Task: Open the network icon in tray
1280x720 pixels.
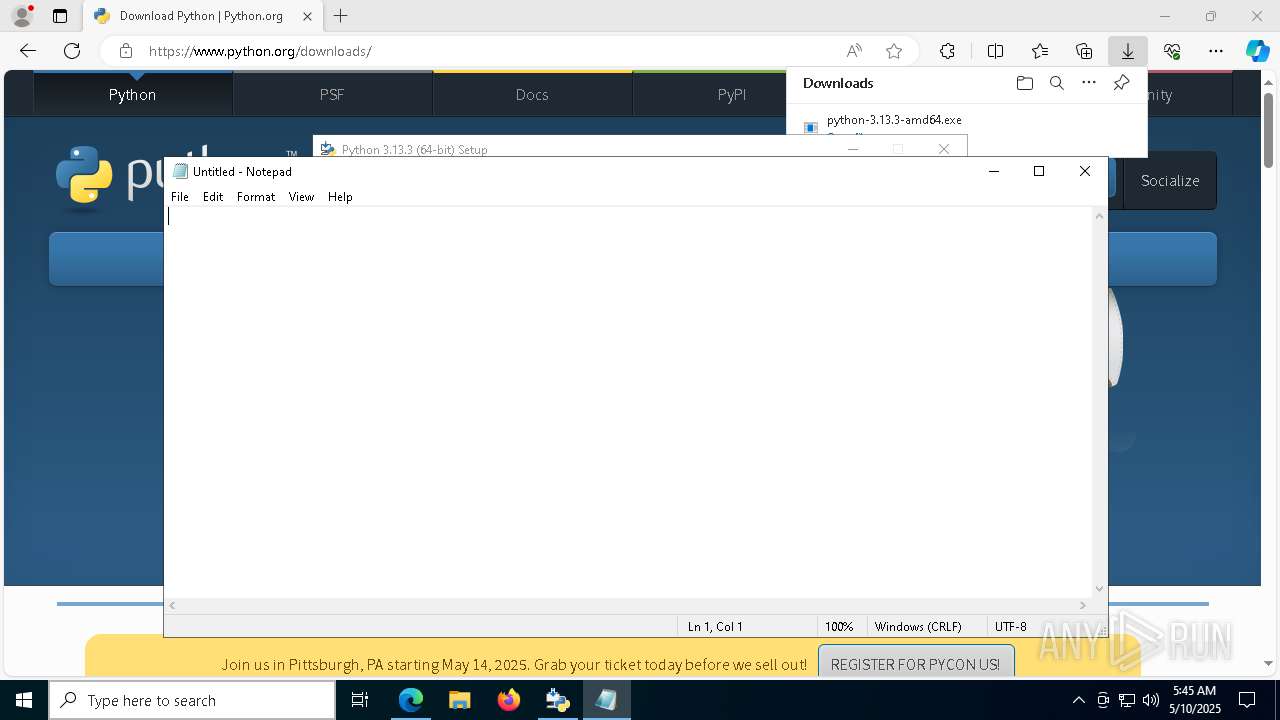Action: (1127, 700)
